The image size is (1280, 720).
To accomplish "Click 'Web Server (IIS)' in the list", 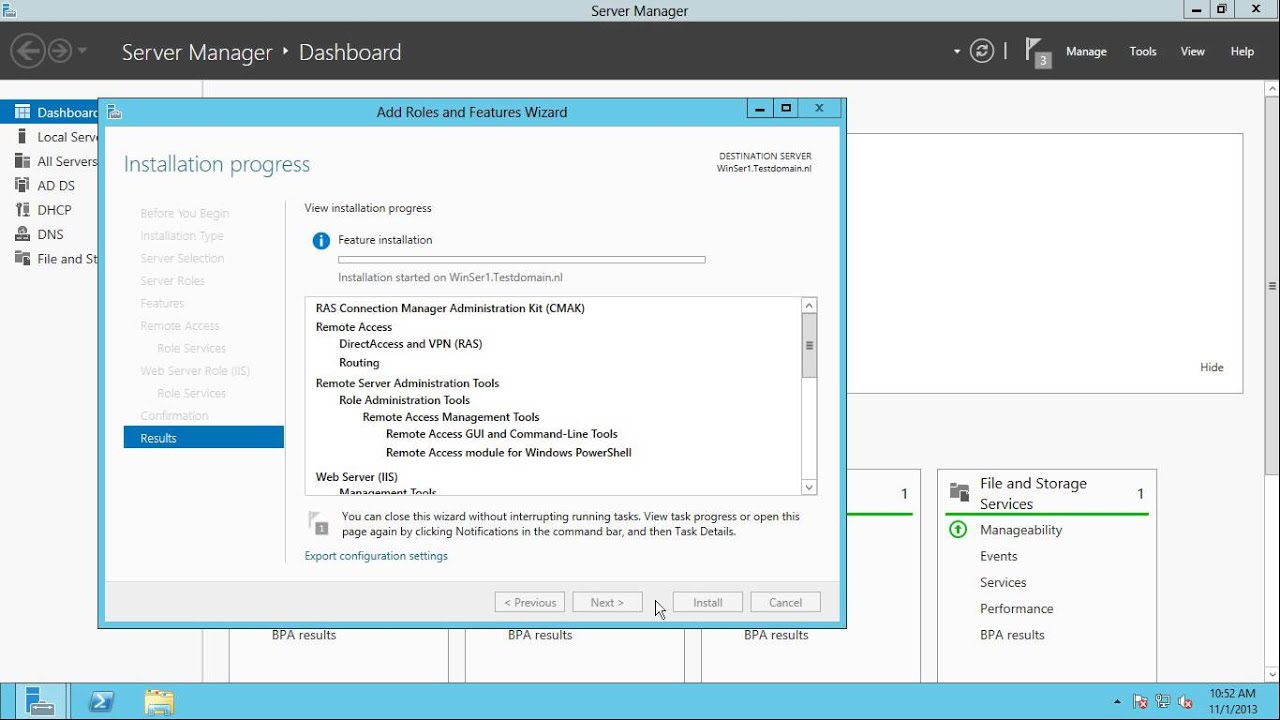I will (x=356, y=477).
